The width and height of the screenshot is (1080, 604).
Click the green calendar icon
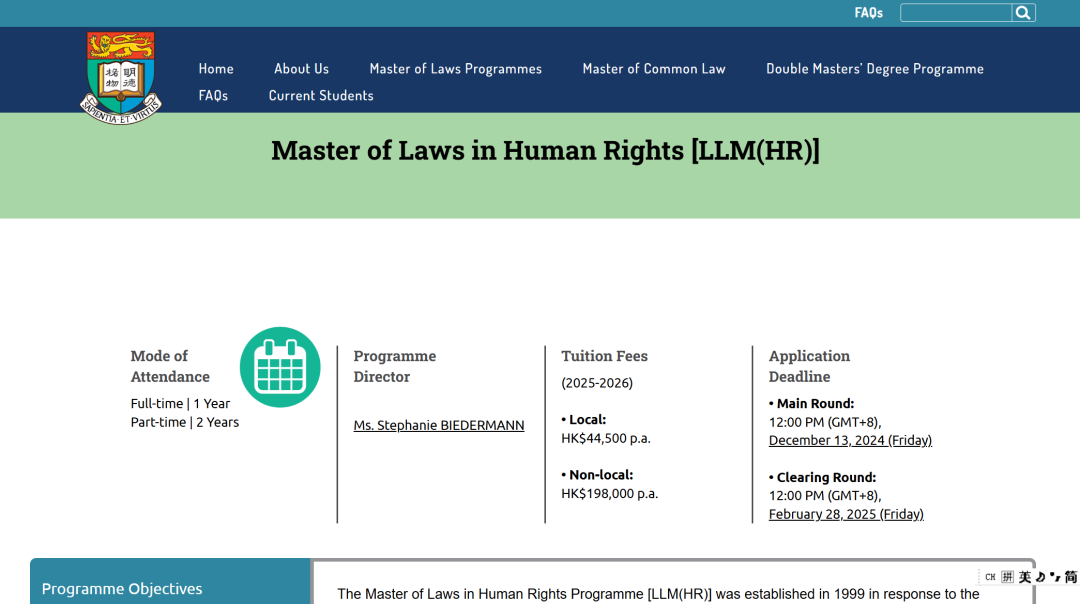pyautogui.click(x=280, y=367)
